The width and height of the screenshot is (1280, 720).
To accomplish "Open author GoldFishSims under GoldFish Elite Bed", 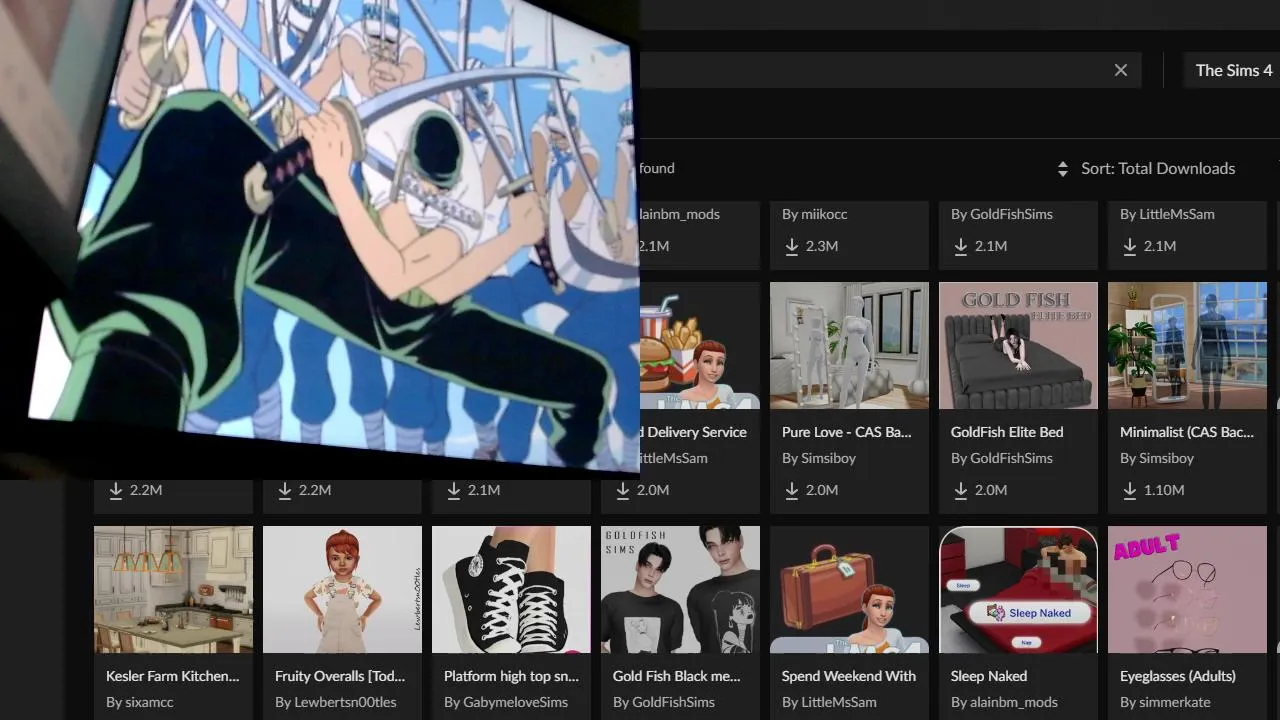I will 1002,458.
